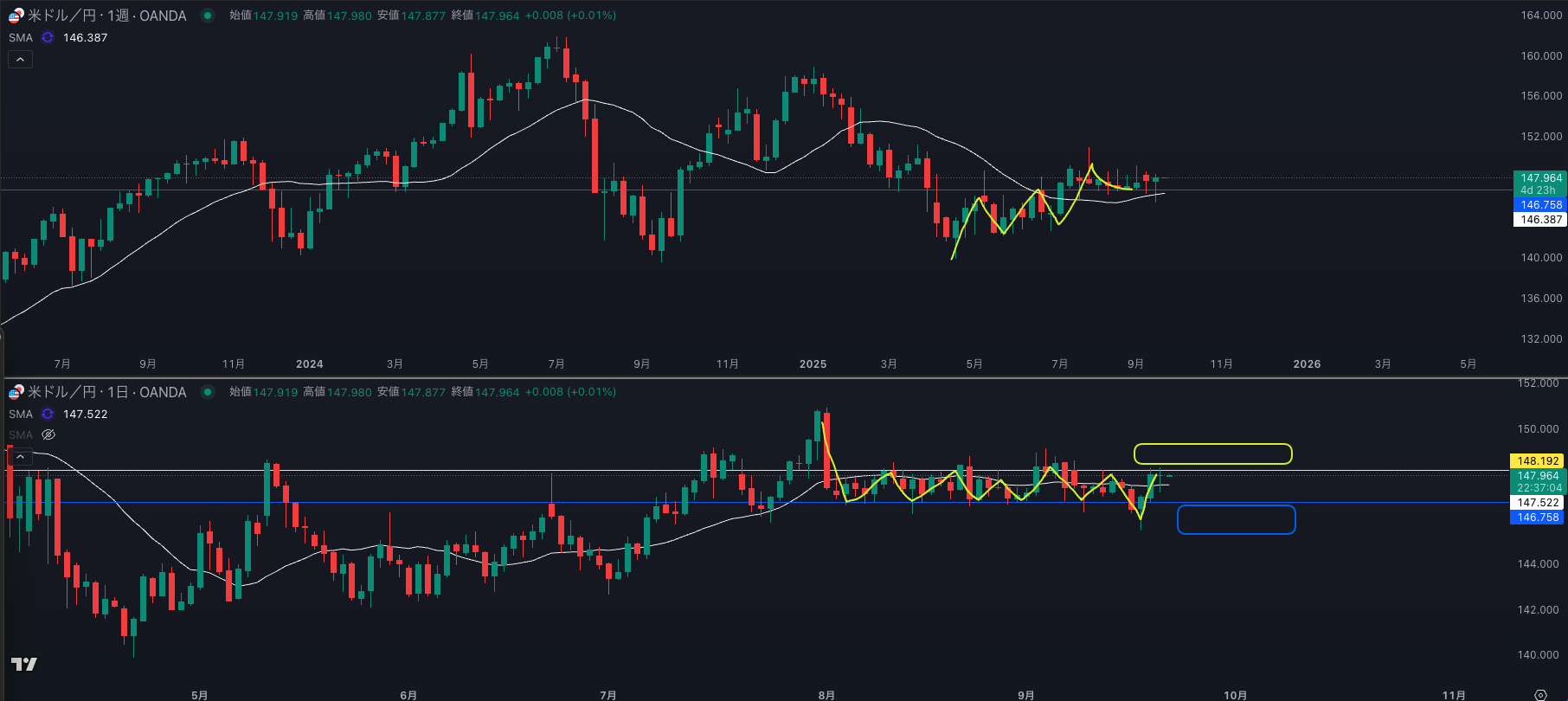Click the USD/JPY flag icon on weekly chart
The image size is (1568, 701).
pyautogui.click(x=16, y=16)
